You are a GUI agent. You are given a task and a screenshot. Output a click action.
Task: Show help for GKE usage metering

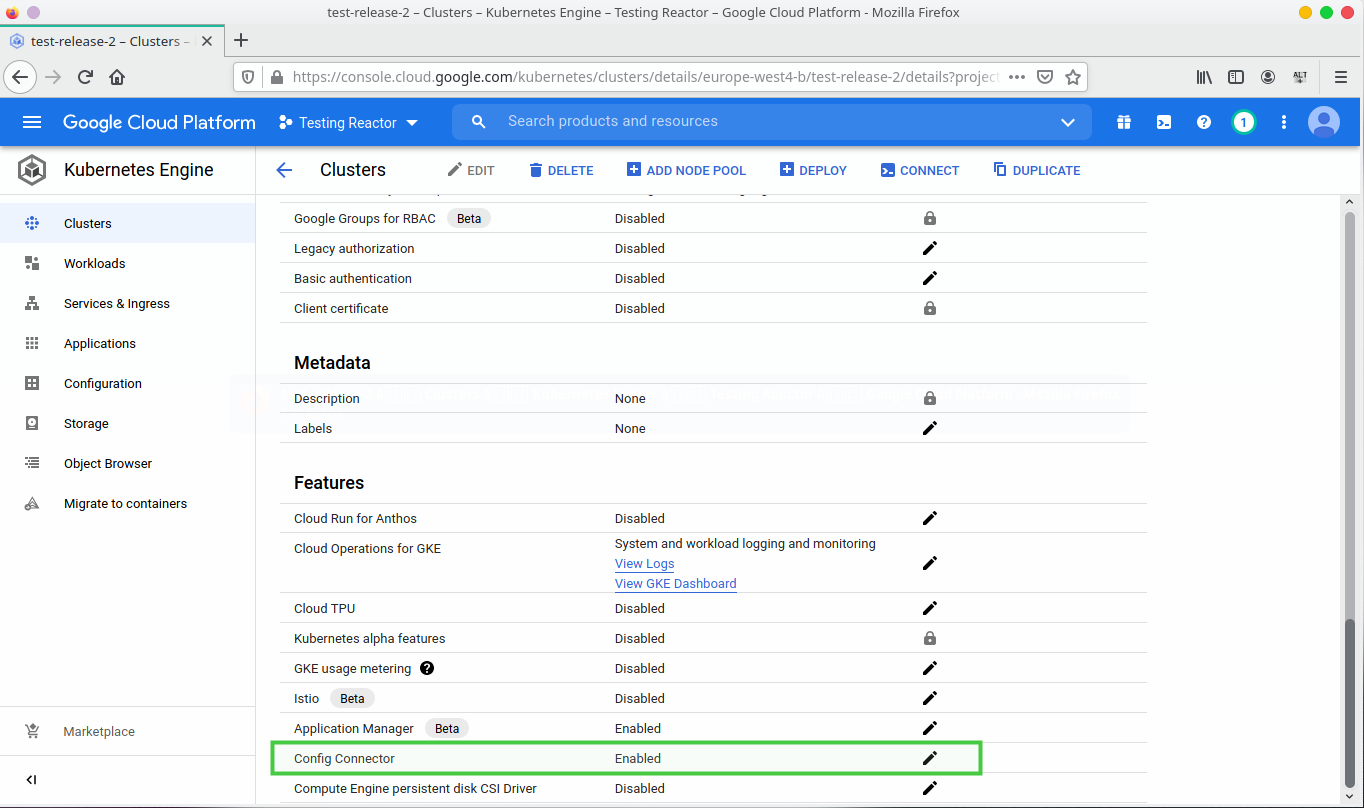pos(427,668)
